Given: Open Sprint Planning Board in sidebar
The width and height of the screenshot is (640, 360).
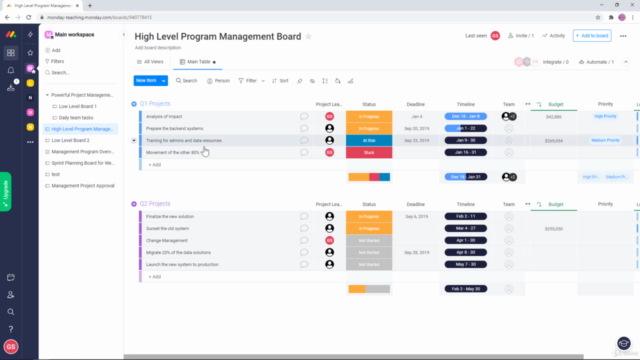Looking at the screenshot, I should click(x=83, y=163).
